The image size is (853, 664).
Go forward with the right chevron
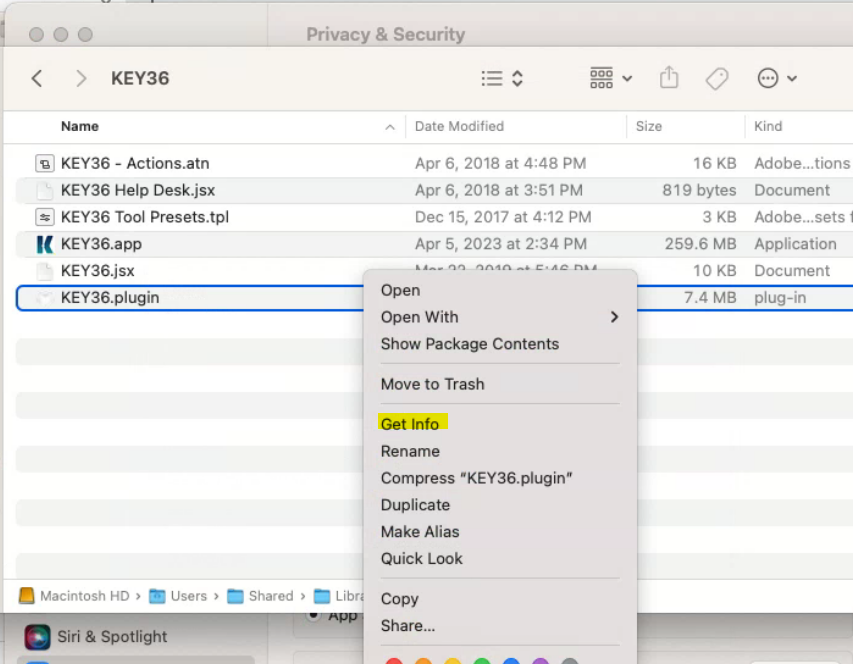pos(81,78)
